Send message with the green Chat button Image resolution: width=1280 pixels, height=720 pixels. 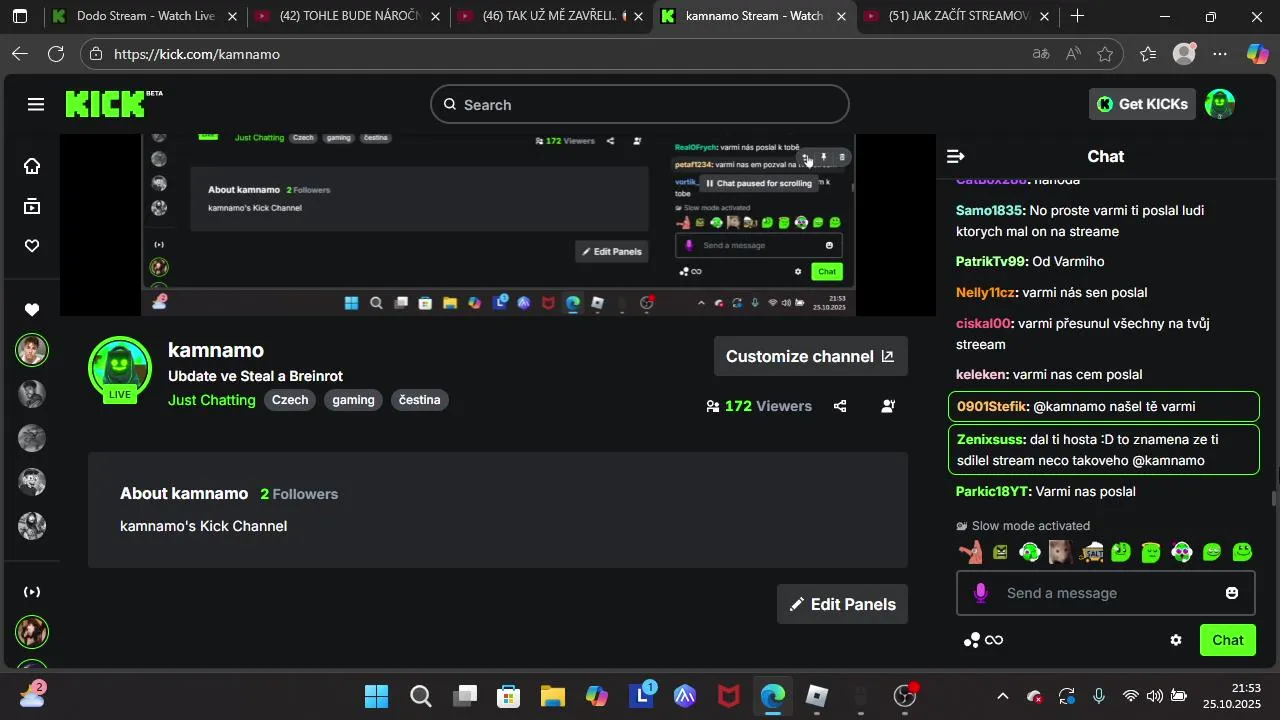(1228, 640)
